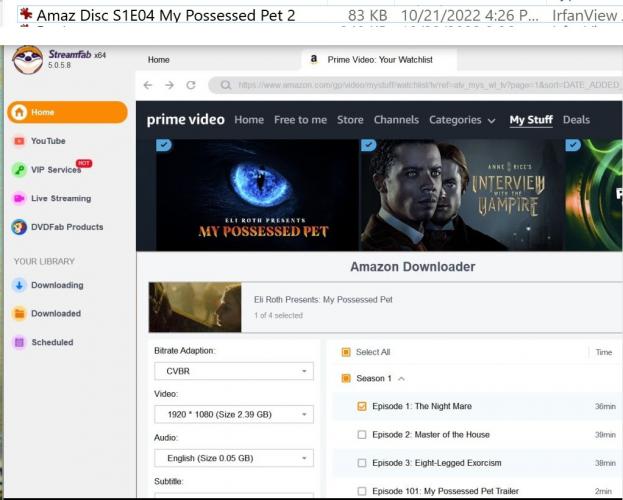Click the Amazon icon on watchlist tab
623x500 pixels.
(x=313, y=60)
